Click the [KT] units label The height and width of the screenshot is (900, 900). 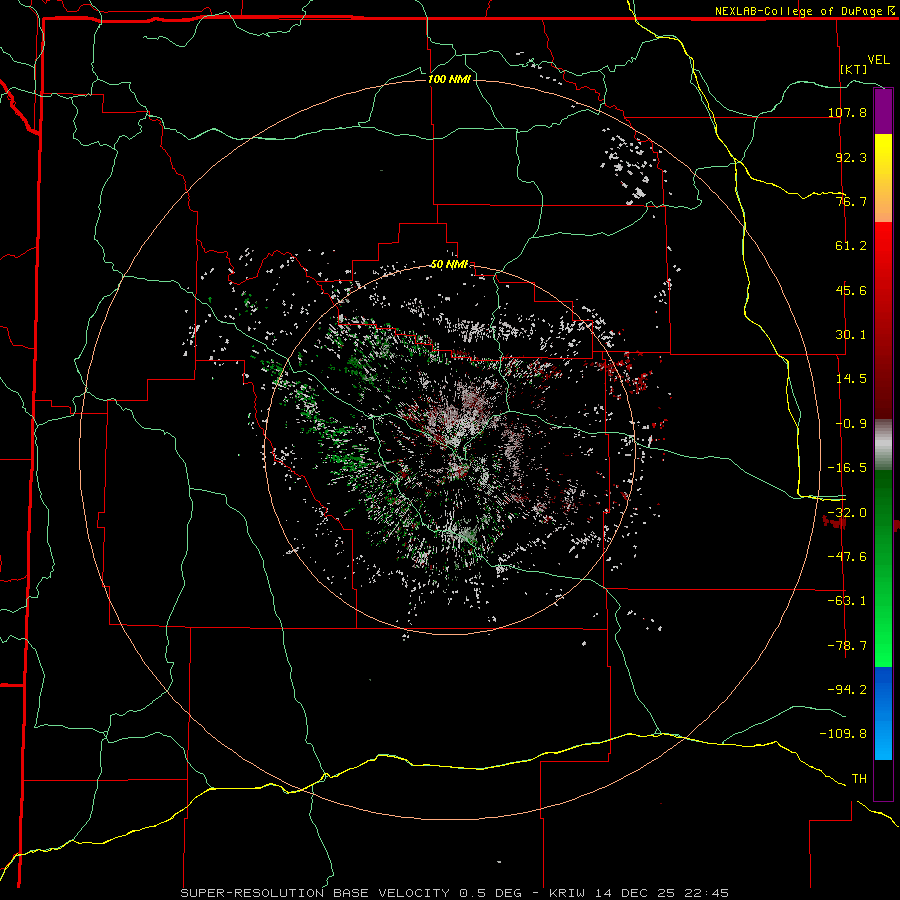click(853, 69)
